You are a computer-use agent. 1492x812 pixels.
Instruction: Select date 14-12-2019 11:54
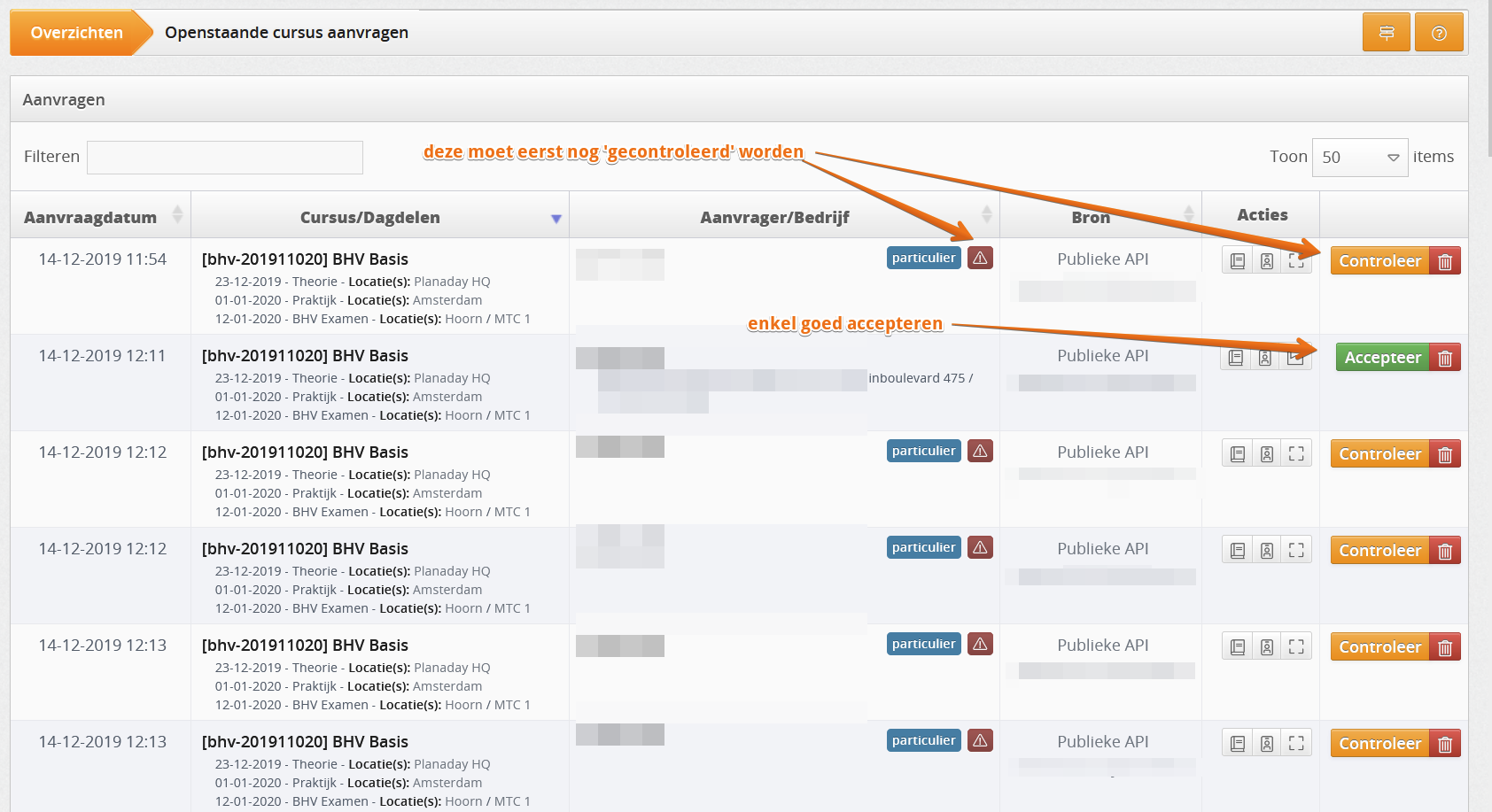point(103,259)
